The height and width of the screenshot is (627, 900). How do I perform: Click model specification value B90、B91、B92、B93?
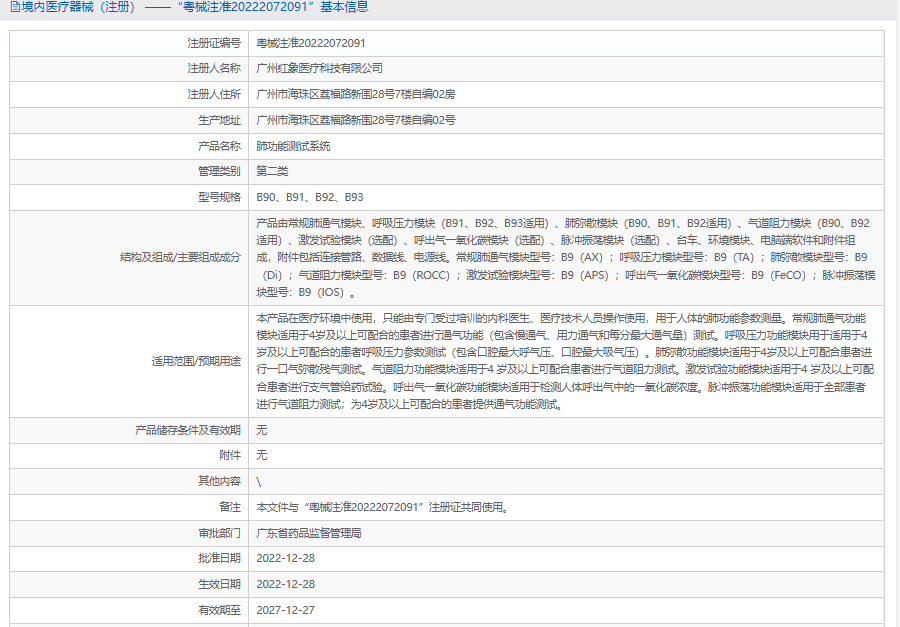coord(310,197)
